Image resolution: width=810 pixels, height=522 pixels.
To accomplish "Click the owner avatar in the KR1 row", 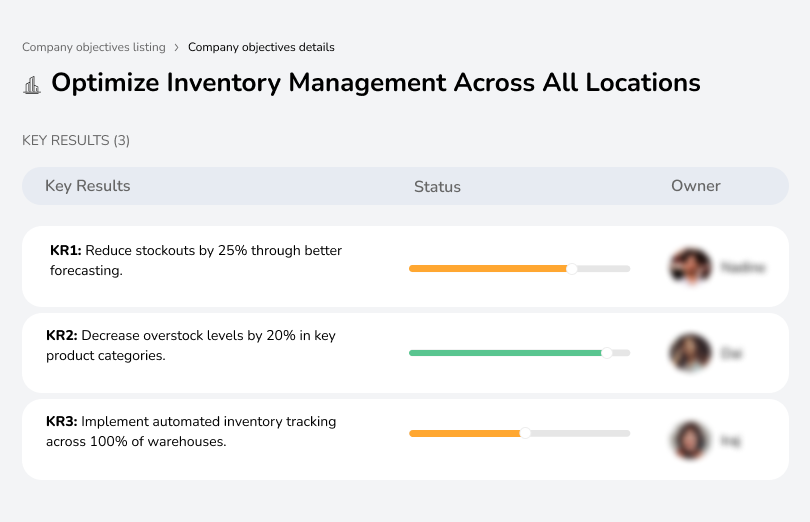I will tap(691, 267).
